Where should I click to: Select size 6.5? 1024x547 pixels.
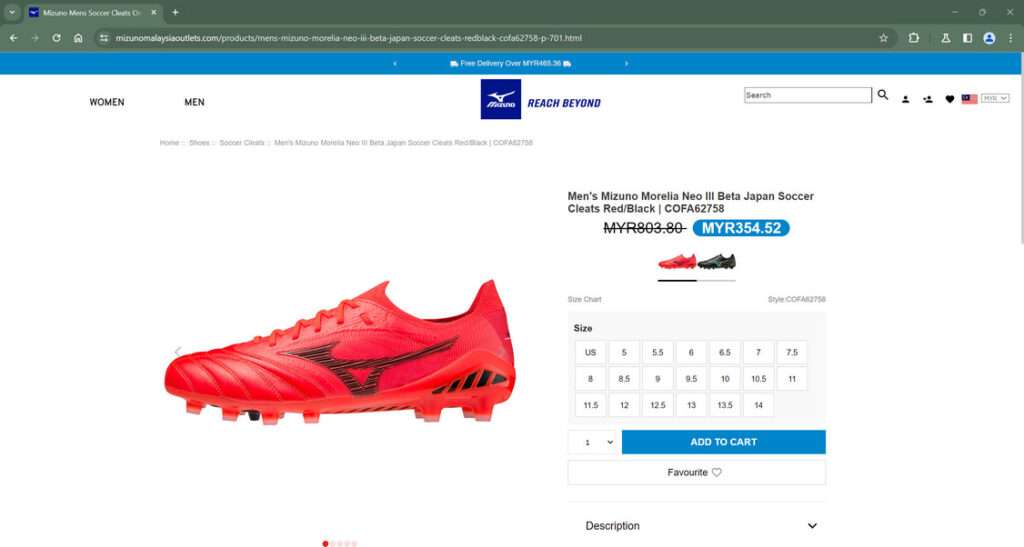725,352
